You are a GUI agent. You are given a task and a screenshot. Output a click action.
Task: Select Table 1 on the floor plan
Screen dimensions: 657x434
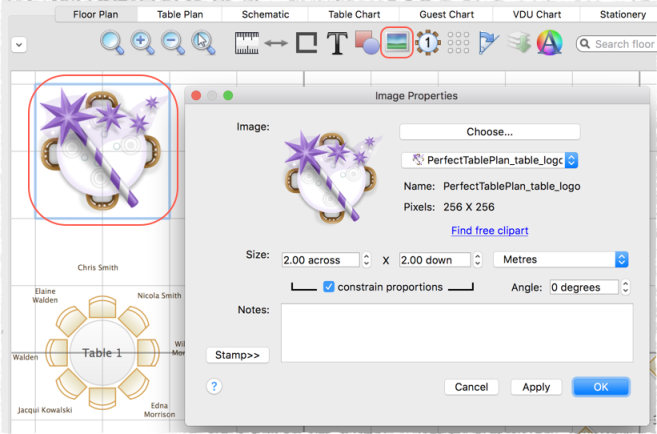coord(102,353)
